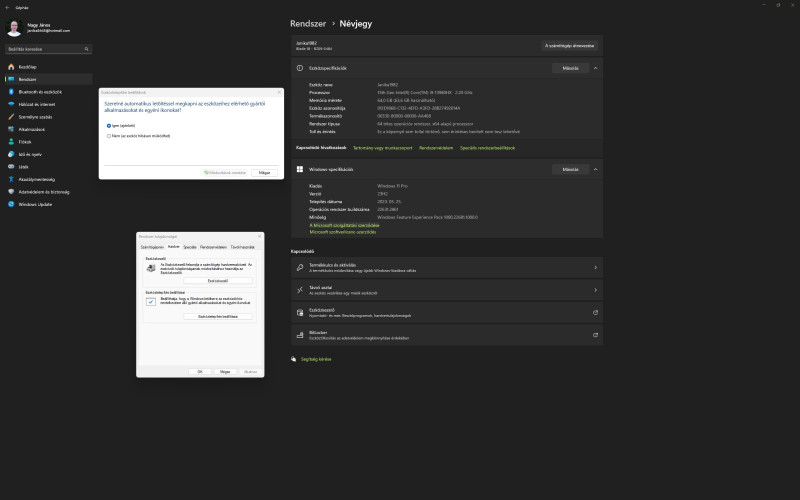Open Alkalmazások via its apps icon
This screenshot has width=800, height=500.
(x=11, y=129)
